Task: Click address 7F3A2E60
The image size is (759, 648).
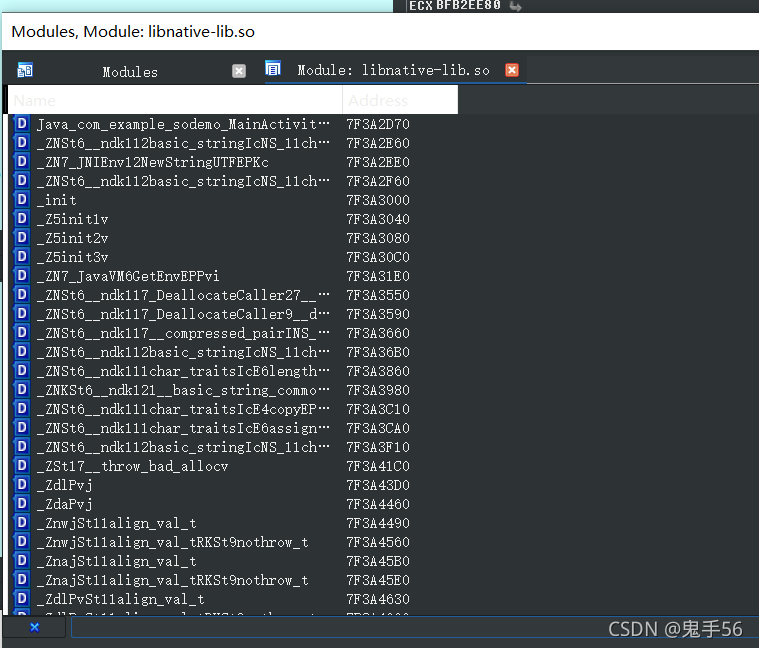Action: coord(378,143)
